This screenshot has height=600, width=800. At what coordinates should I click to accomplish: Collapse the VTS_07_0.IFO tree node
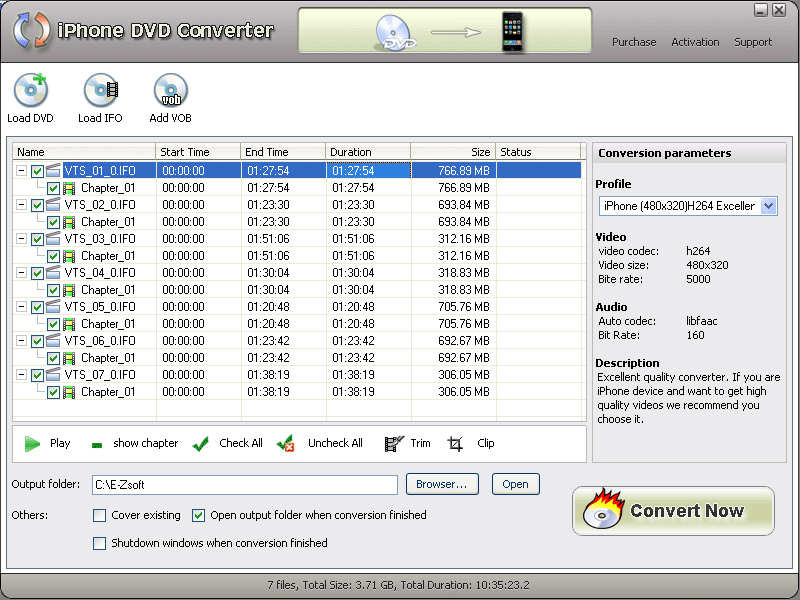21,374
